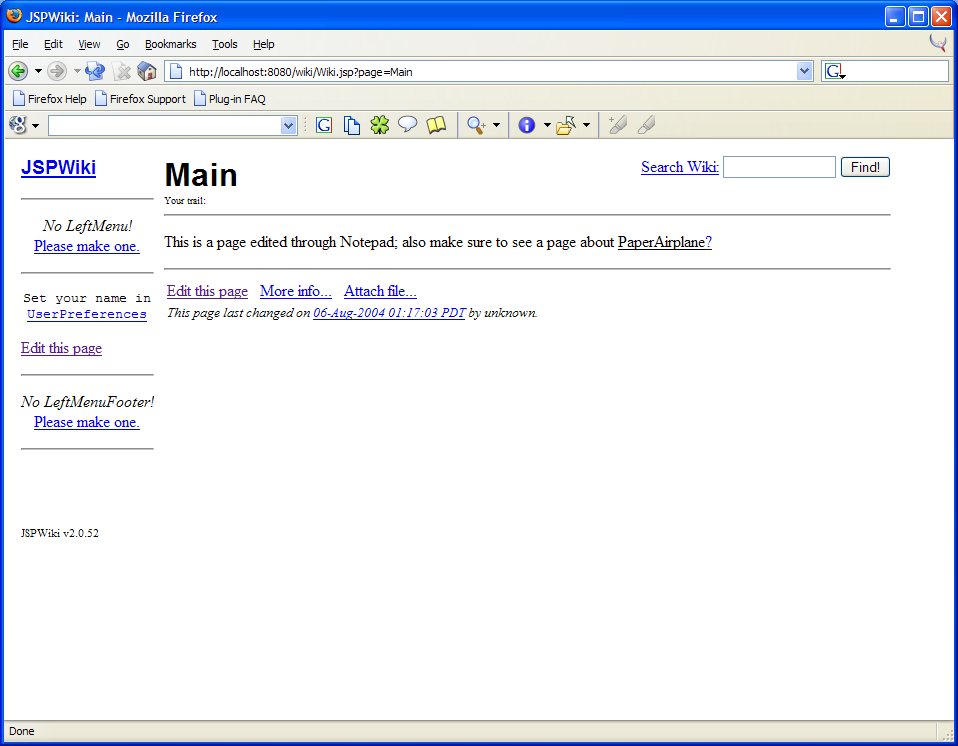Viewport: 958px width, 746px height.
Task: Click 'Please make one.' under No LeftMenu!
Action: [87, 246]
